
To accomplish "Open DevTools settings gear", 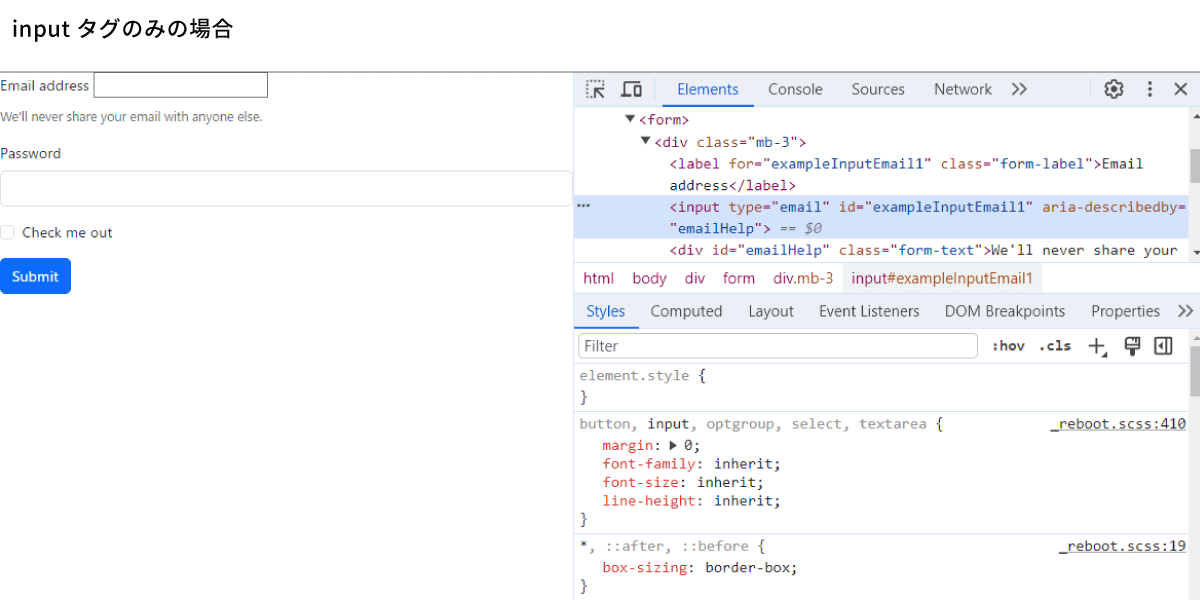I will [x=1114, y=89].
